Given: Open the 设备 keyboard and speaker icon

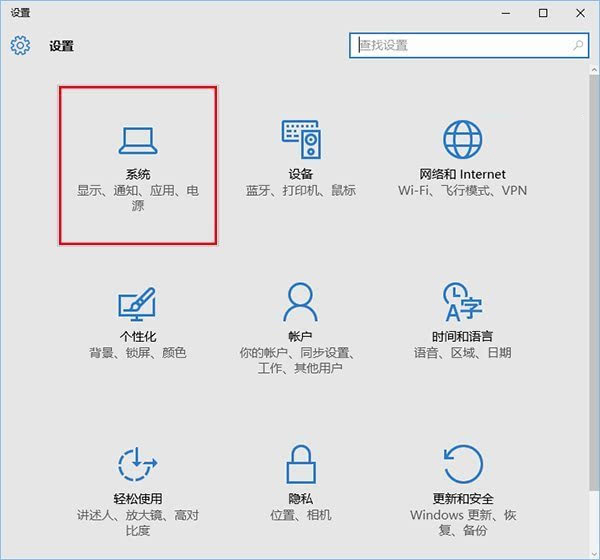Looking at the screenshot, I should pos(301,139).
